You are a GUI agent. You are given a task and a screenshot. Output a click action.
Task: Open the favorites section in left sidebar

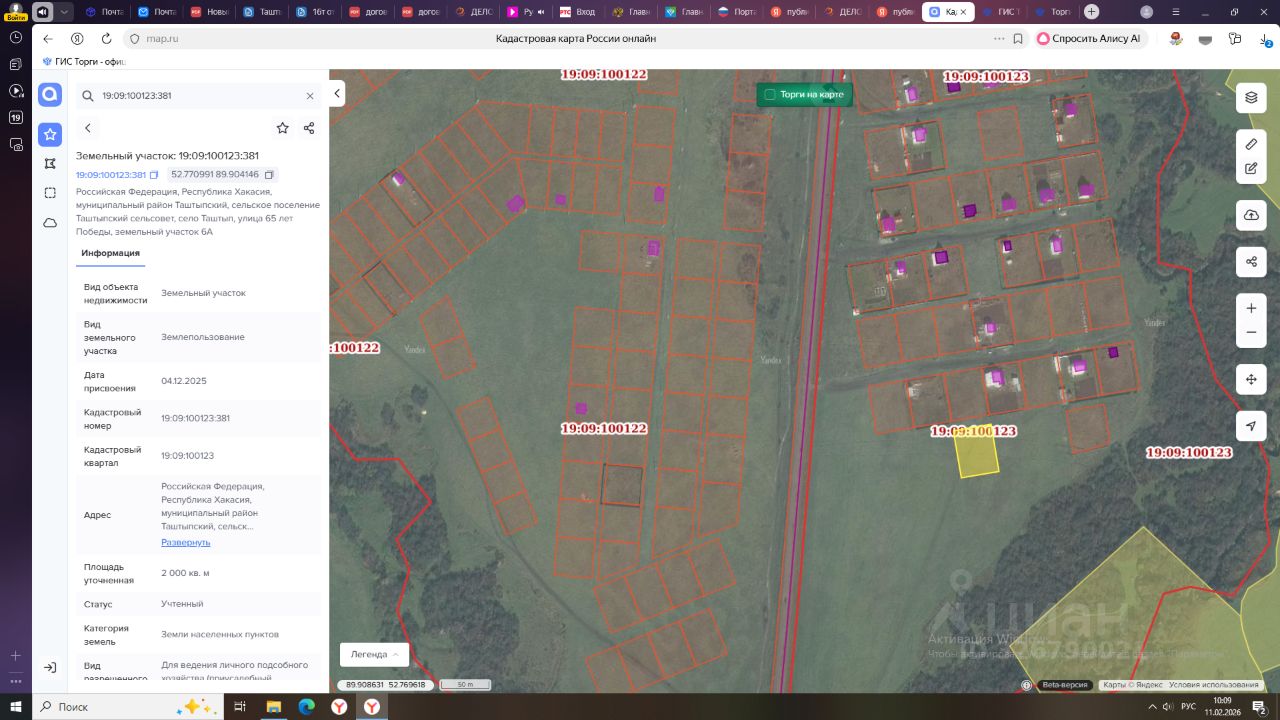50,134
